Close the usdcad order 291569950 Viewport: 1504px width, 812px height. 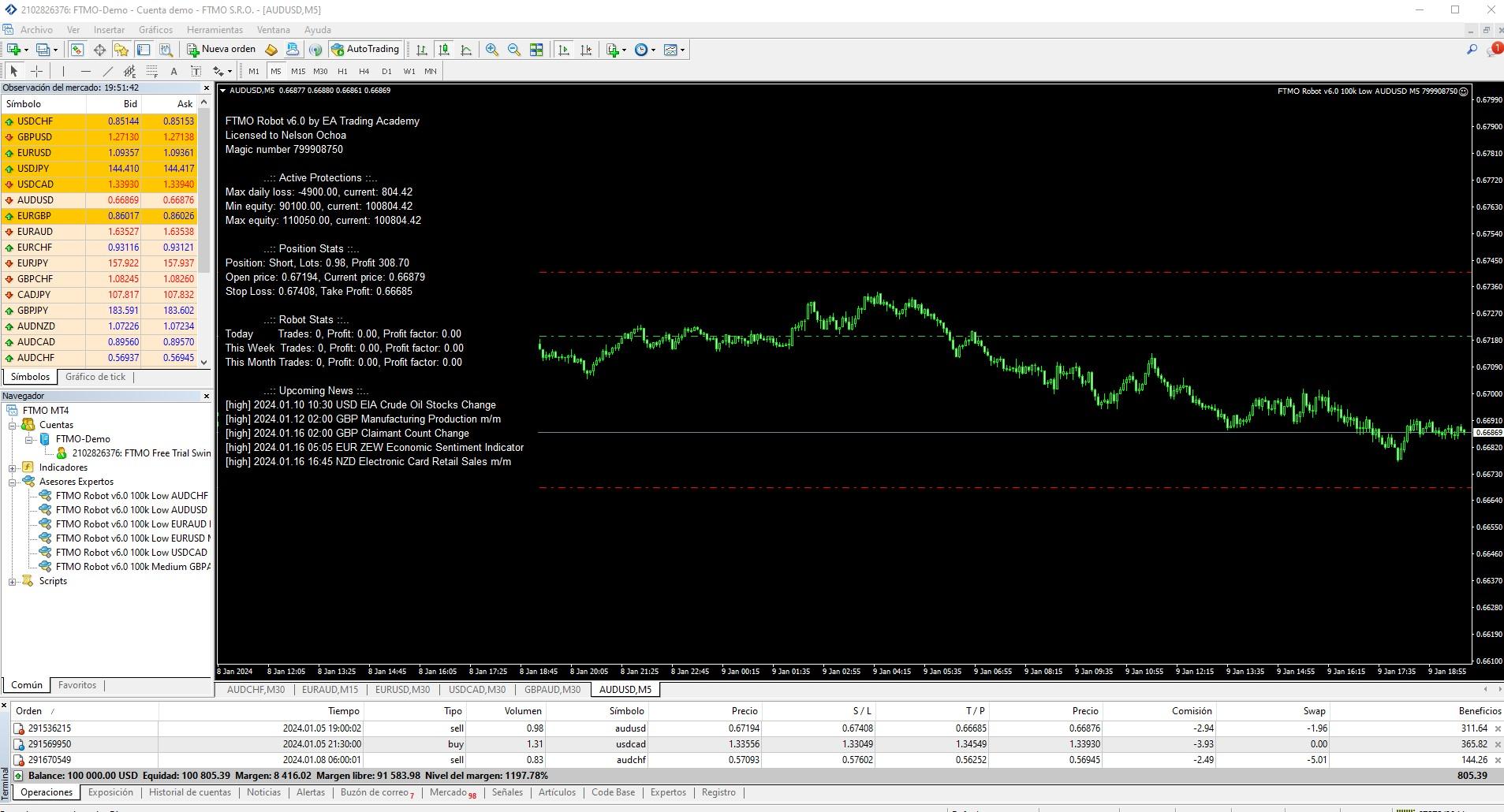click(x=1498, y=745)
